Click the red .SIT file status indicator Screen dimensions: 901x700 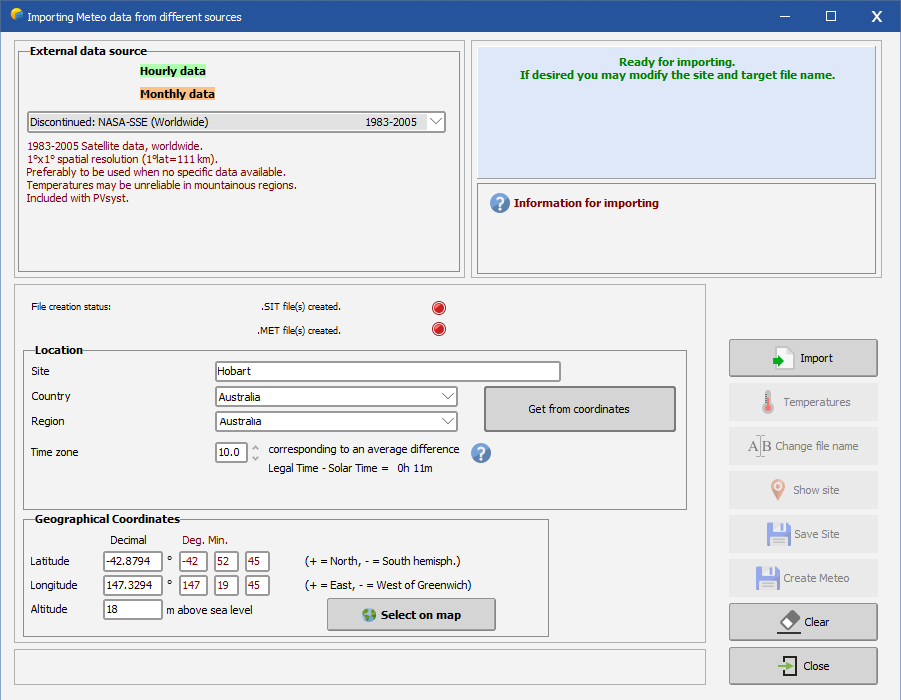coord(438,308)
